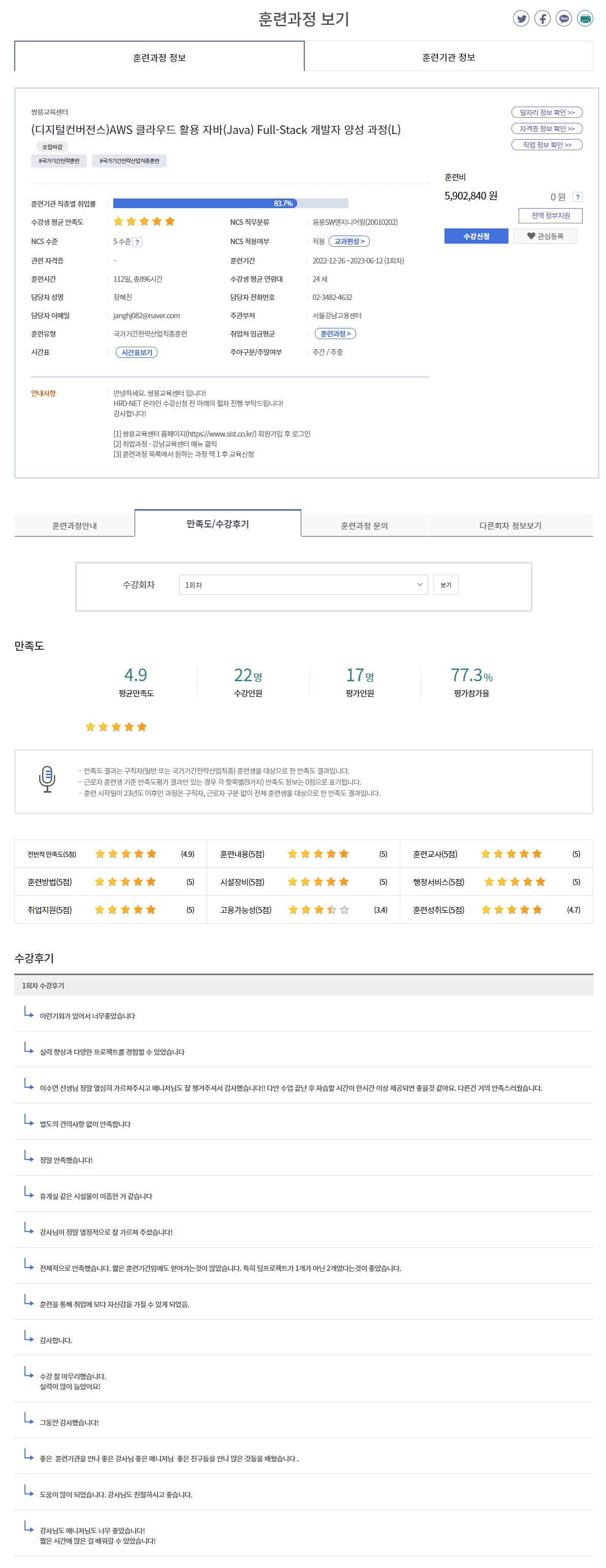This screenshot has width=606, height=1568.
Task: Click 보기 button next to session dropdown
Action: click(x=445, y=584)
